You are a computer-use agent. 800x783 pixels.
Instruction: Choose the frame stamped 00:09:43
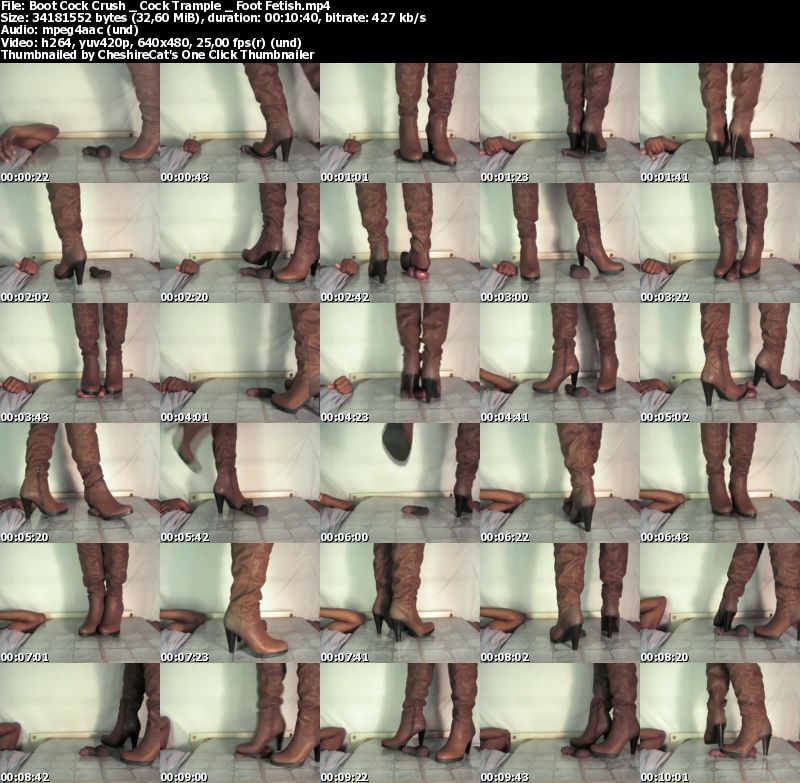pyautogui.click(x=560, y=723)
